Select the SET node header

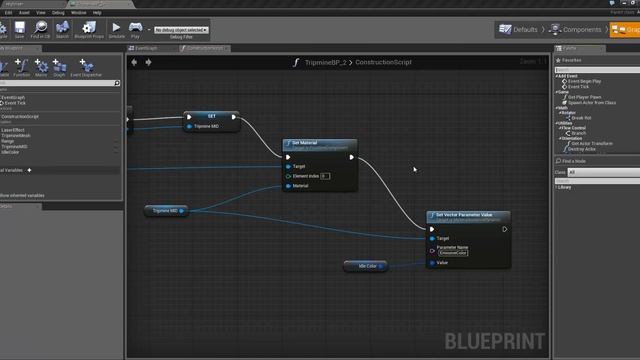(x=211, y=116)
